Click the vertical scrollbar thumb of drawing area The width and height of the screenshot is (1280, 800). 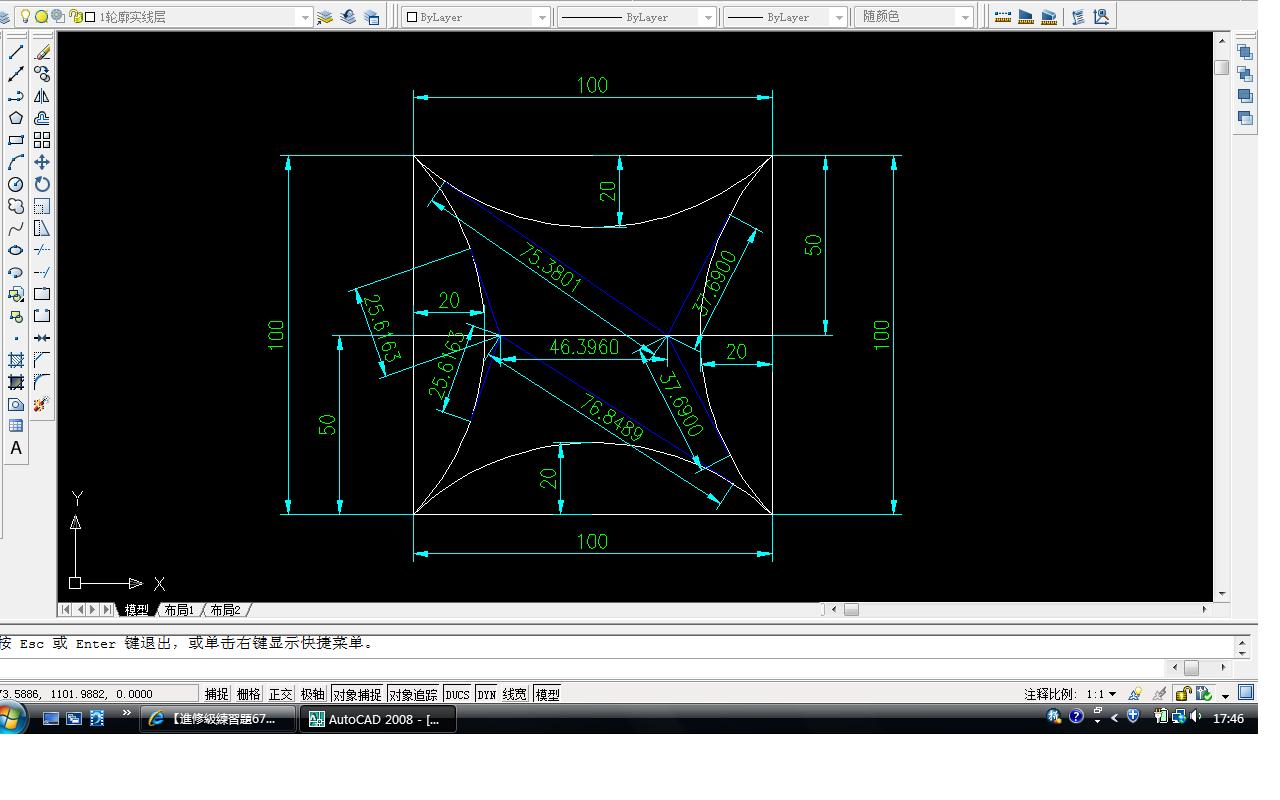pyautogui.click(x=1221, y=67)
